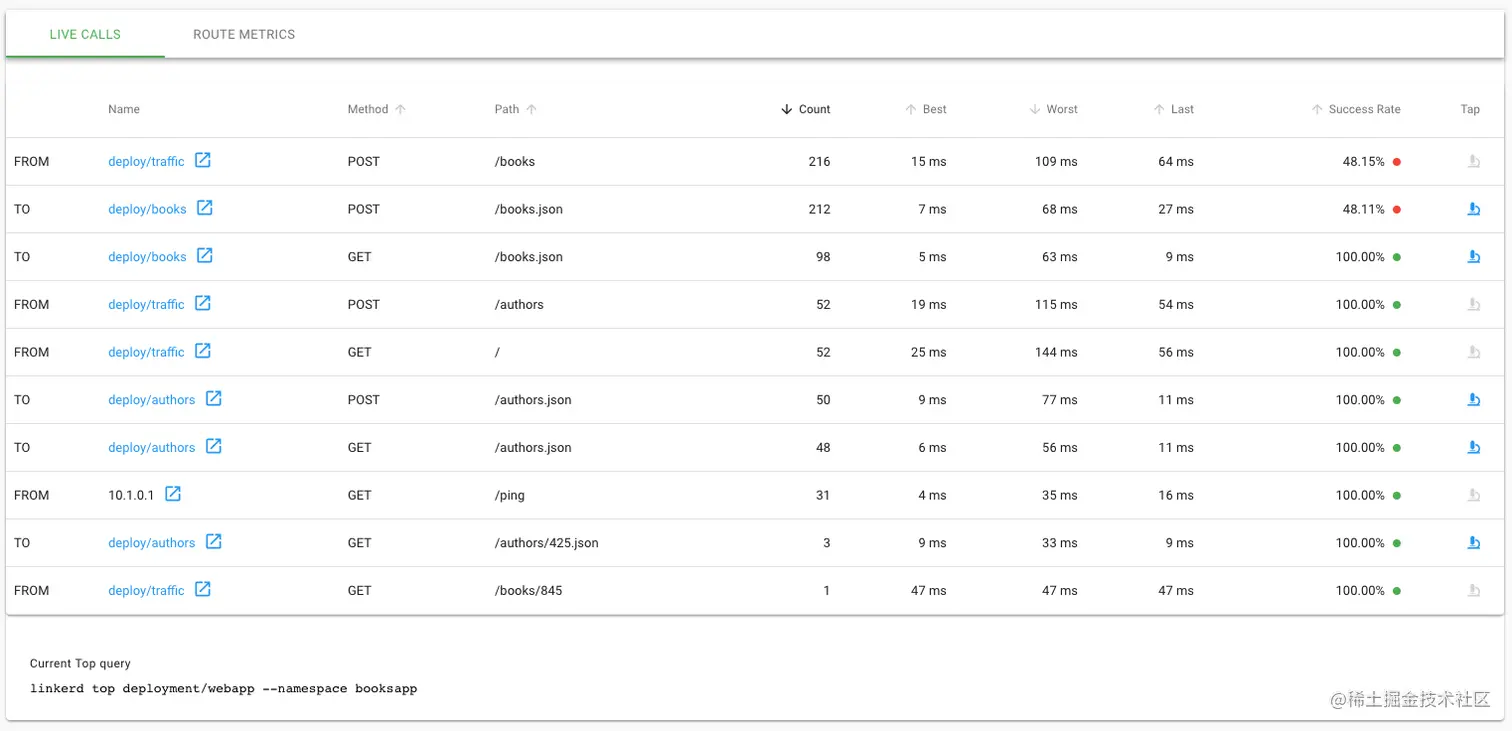Select the Live Calls tab
Viewport: 1512px width, 731px height.
[x=85, y=34]
